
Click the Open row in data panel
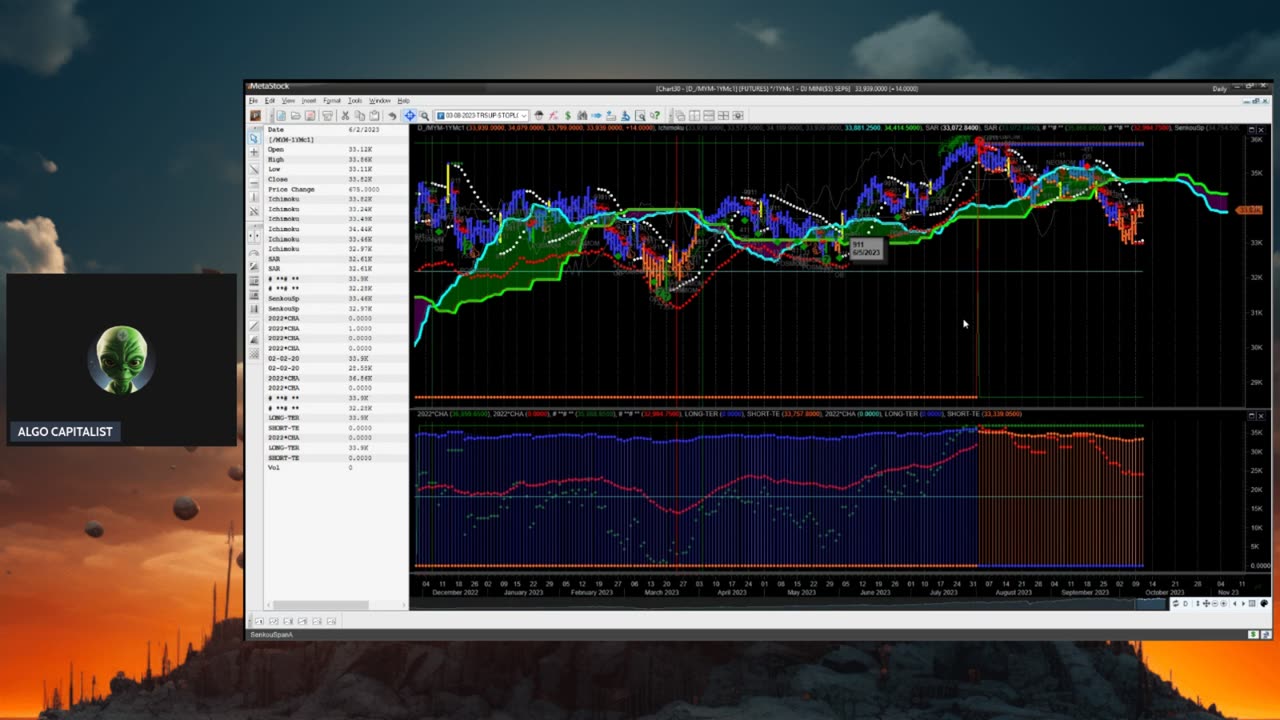coord(338,150)
